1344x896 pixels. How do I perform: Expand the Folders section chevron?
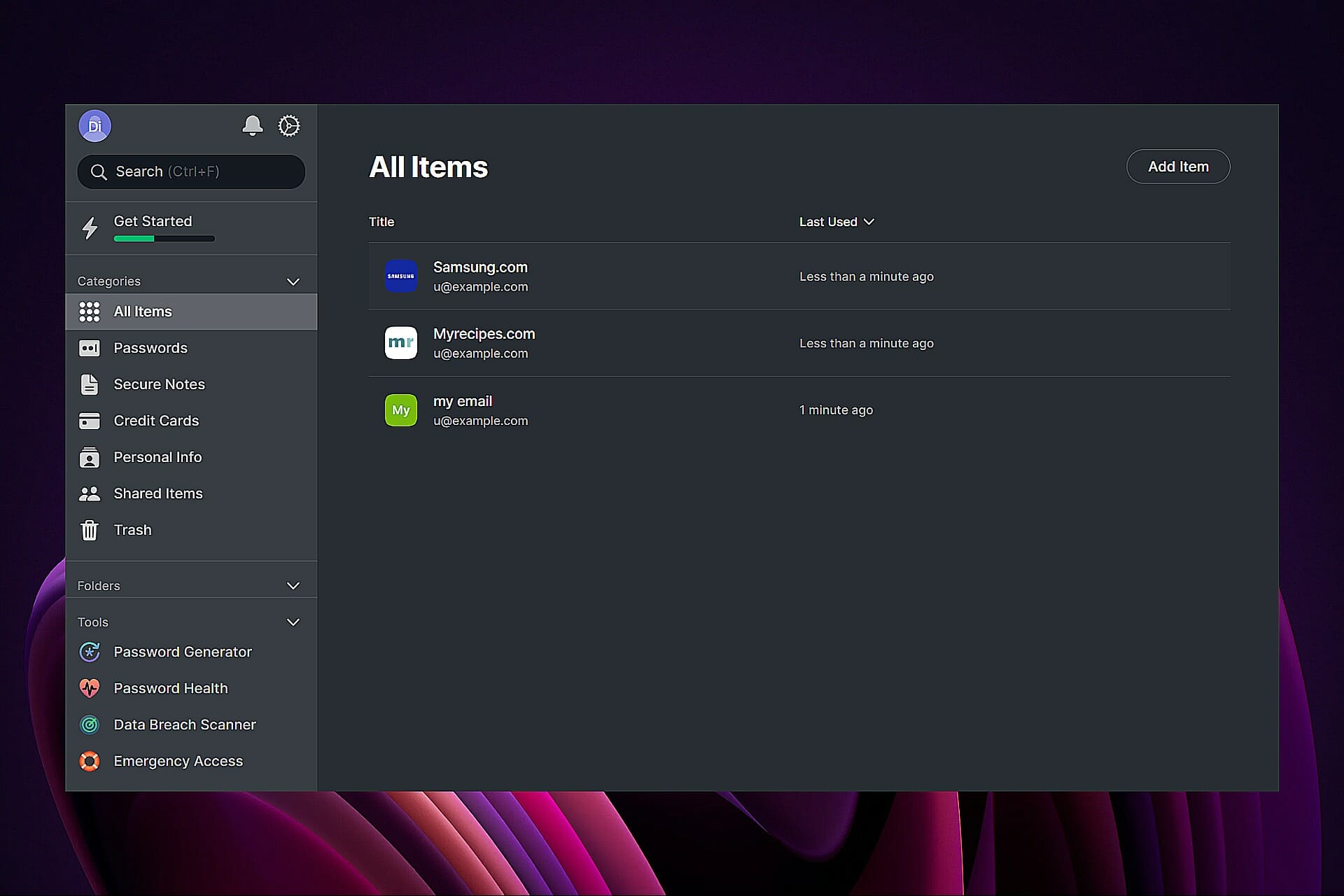pos(293,586)
